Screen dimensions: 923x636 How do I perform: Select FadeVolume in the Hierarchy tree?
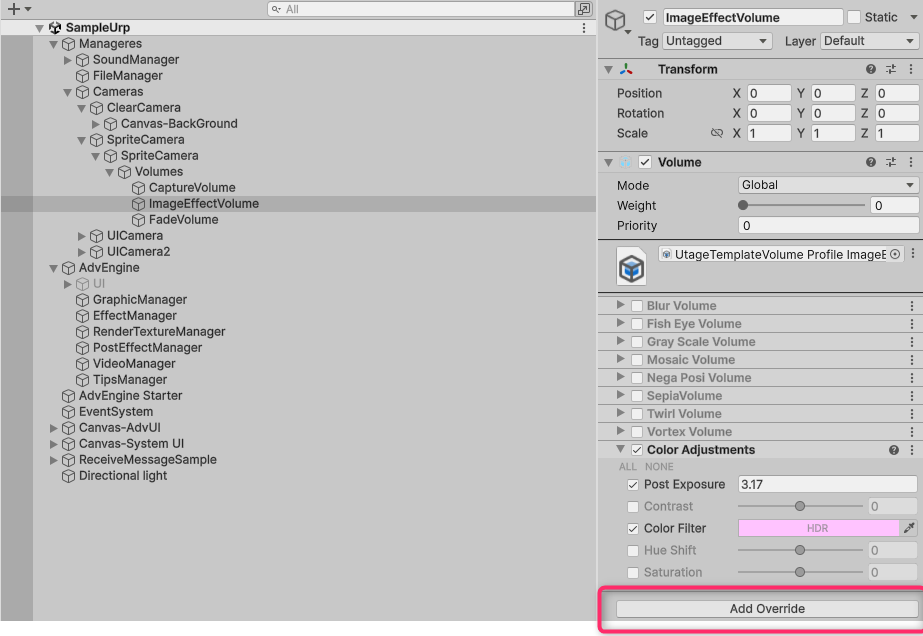183,220
